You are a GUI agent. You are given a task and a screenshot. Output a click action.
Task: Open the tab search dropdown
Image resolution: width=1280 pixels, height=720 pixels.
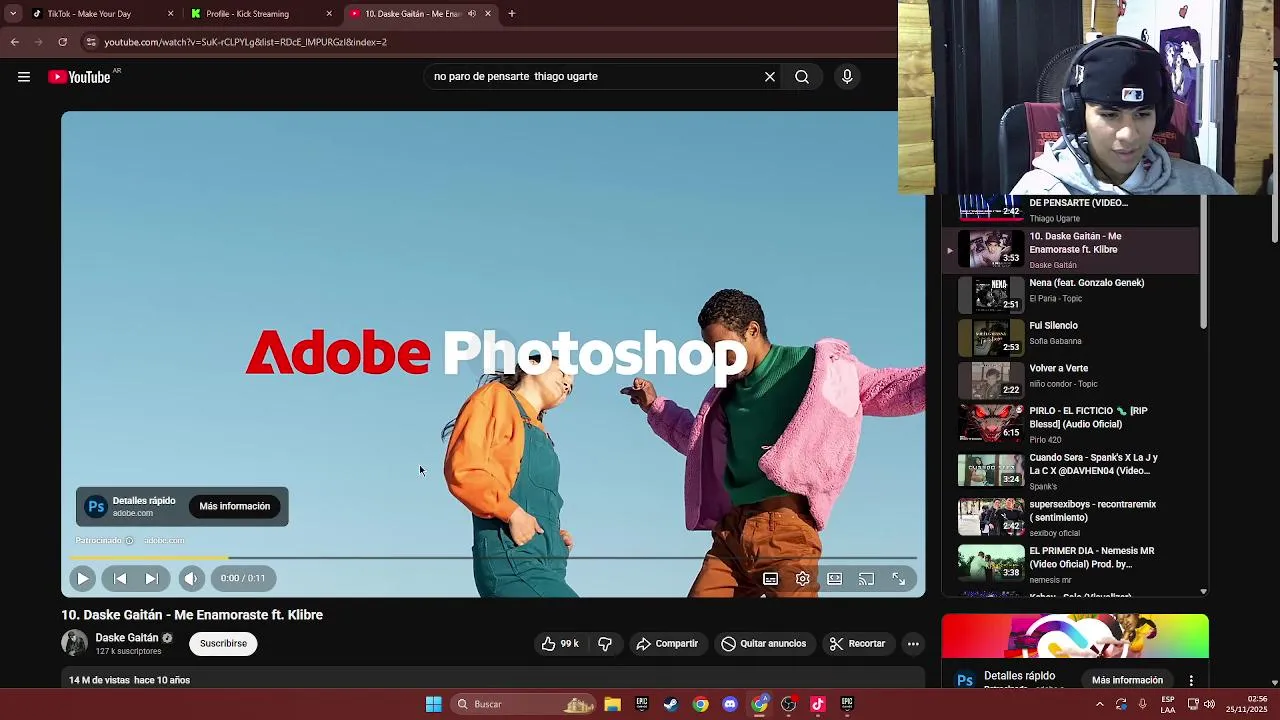[x=12, y=14]
